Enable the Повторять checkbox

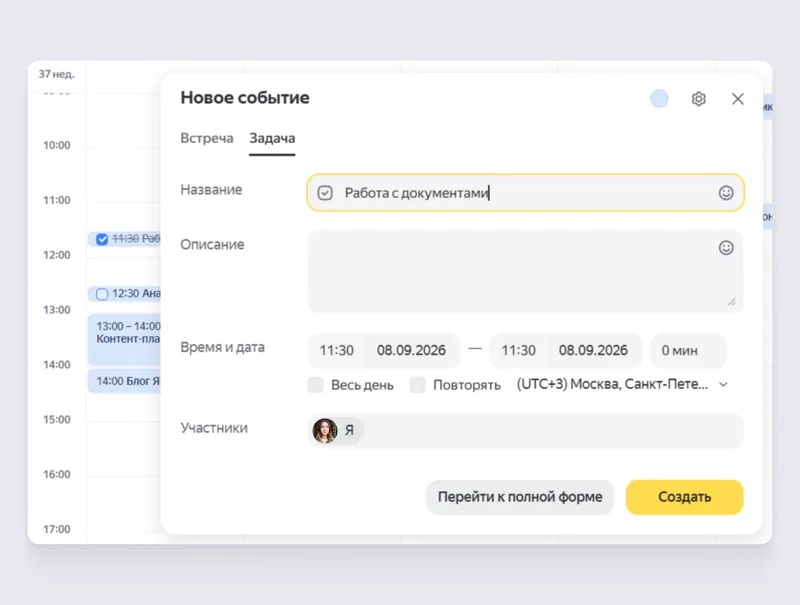tap(418, 385)
